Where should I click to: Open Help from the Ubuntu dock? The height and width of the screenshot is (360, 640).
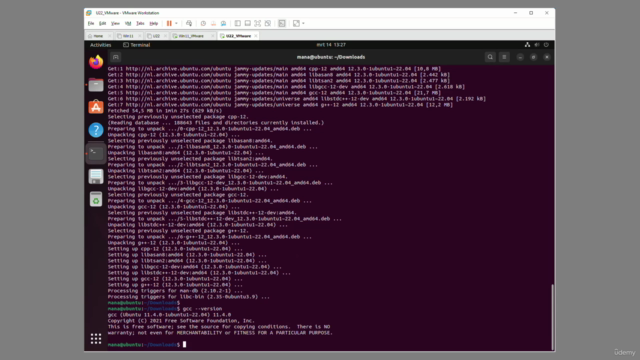(96, 130)
